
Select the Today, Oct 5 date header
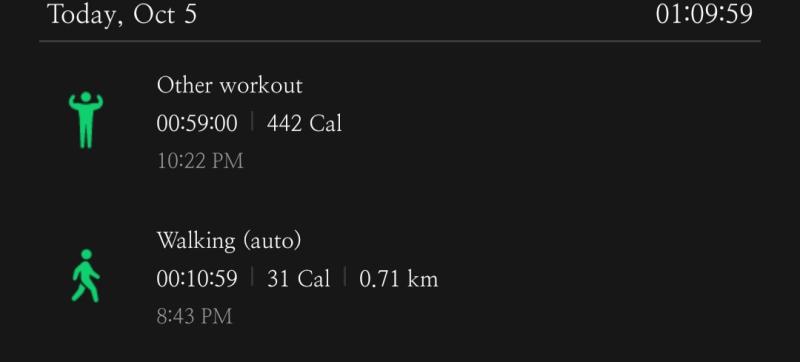click(x=122, y=14)
